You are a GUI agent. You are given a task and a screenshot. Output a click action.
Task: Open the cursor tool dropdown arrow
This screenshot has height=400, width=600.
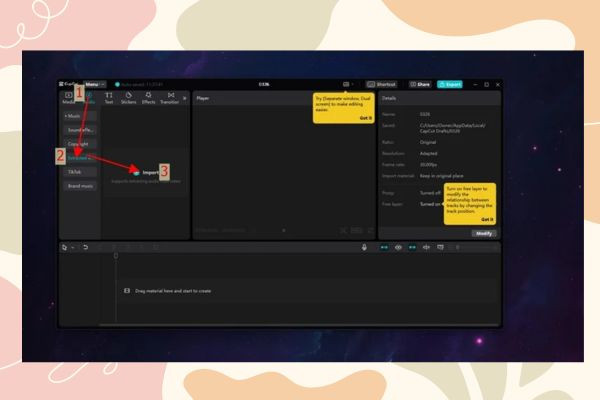[x=73, y=248]
